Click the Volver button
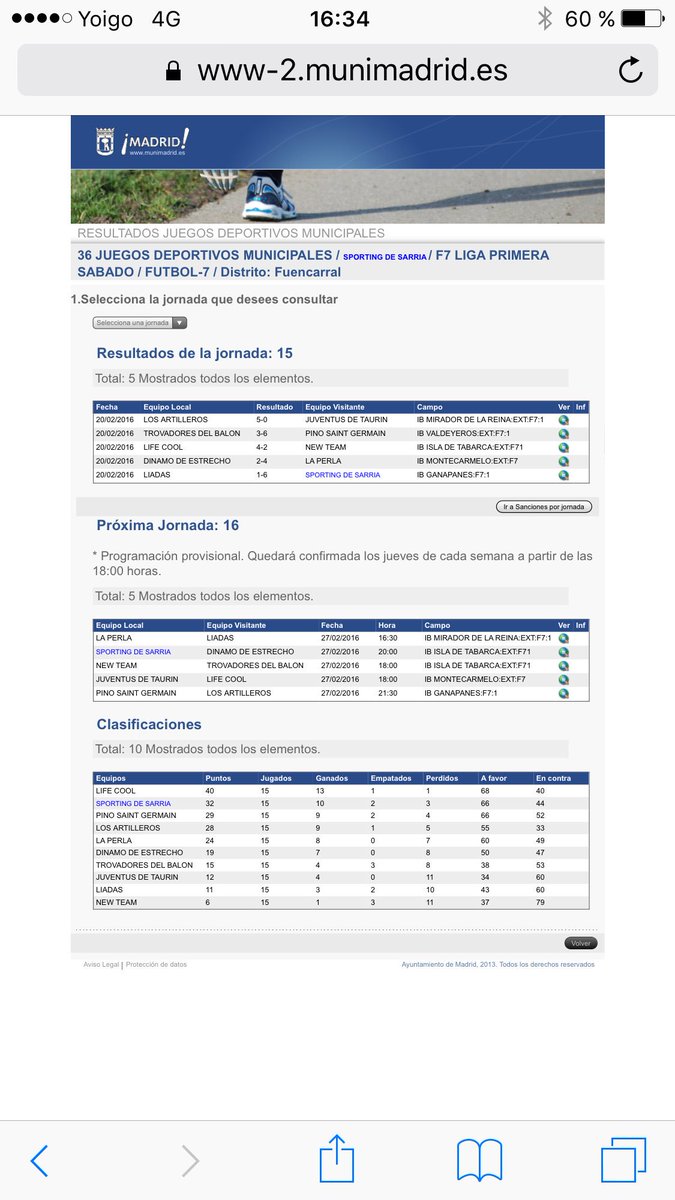 coord(580,943)
